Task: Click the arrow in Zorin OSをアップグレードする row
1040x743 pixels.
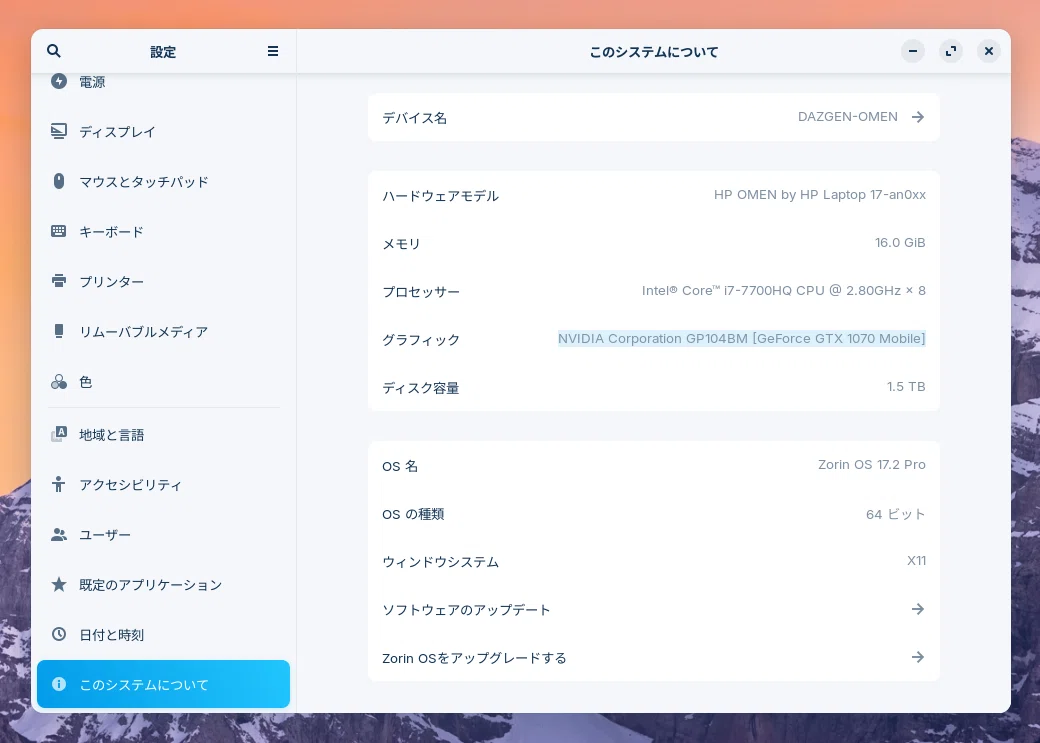Action: [x=918, y=657]
